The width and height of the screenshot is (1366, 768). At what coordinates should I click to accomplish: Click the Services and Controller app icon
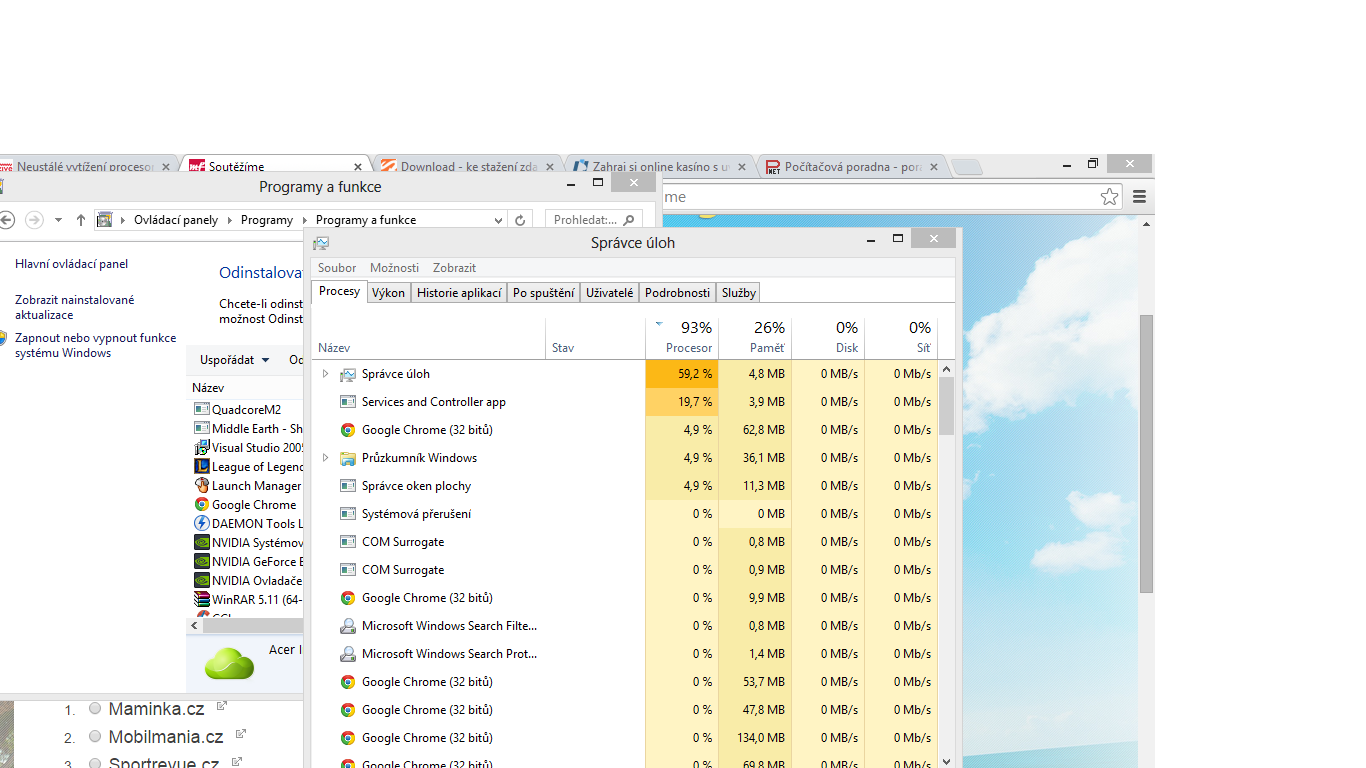tap(348, 402)
